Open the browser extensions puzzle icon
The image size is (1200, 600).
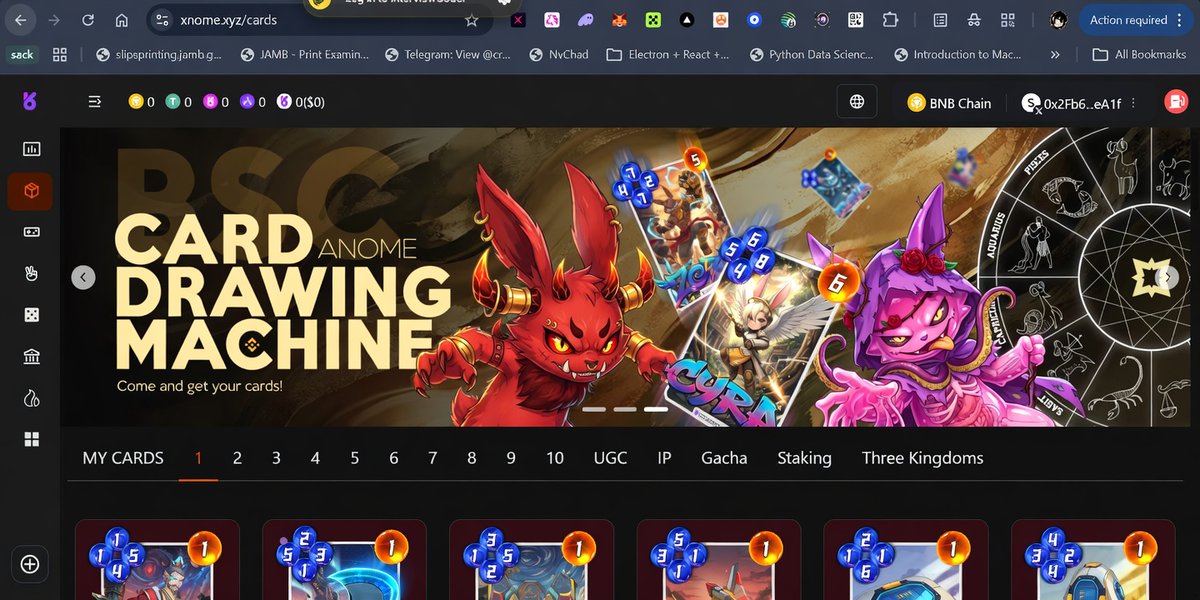[890, 19]
